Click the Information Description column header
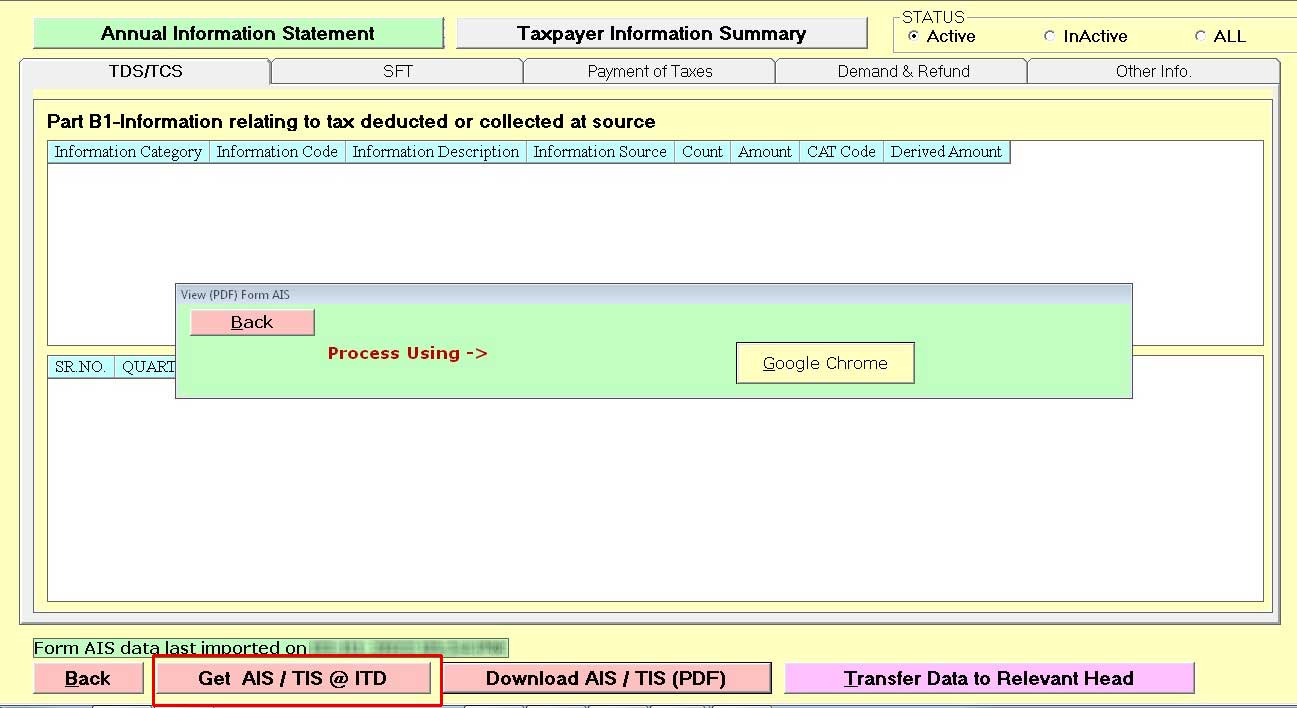1297x708 pixels. pos(435,152)
